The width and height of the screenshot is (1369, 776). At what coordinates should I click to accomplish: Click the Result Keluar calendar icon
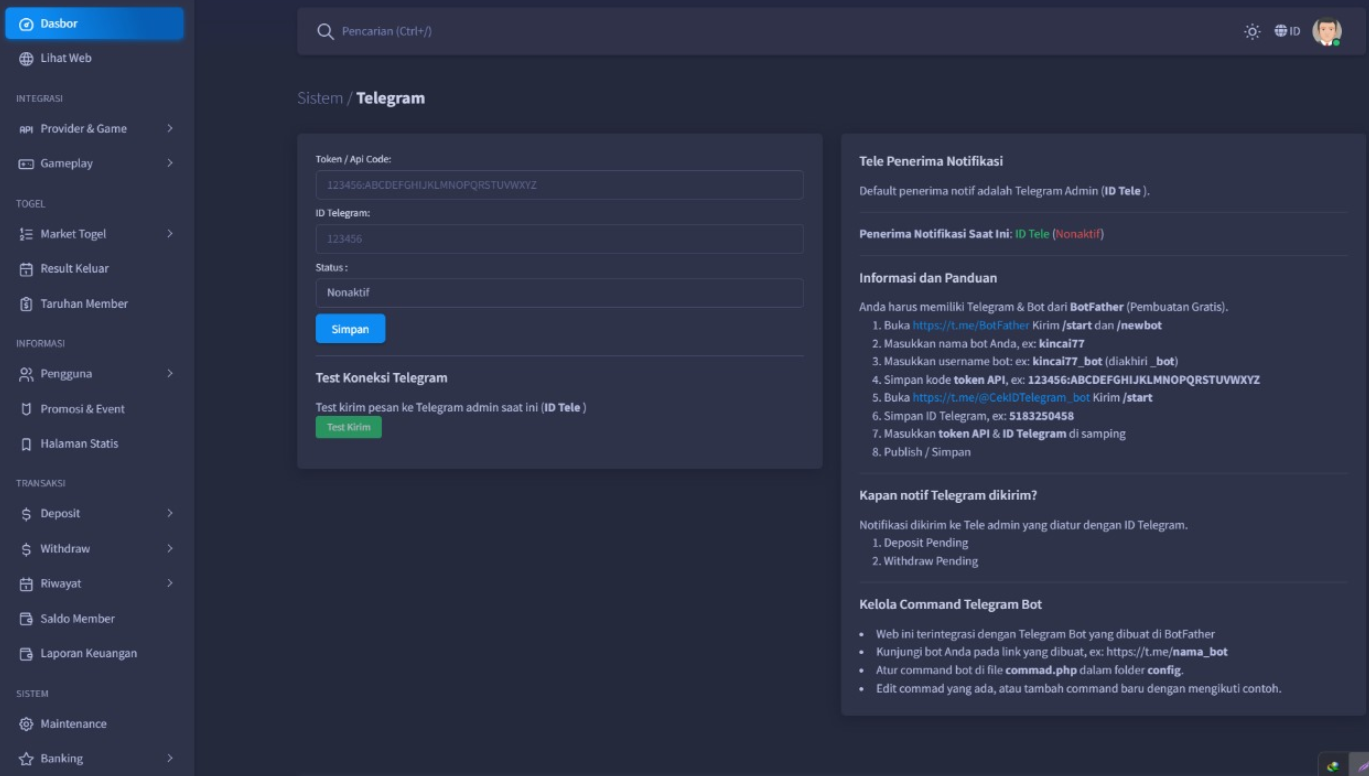[x=27, y=269]
